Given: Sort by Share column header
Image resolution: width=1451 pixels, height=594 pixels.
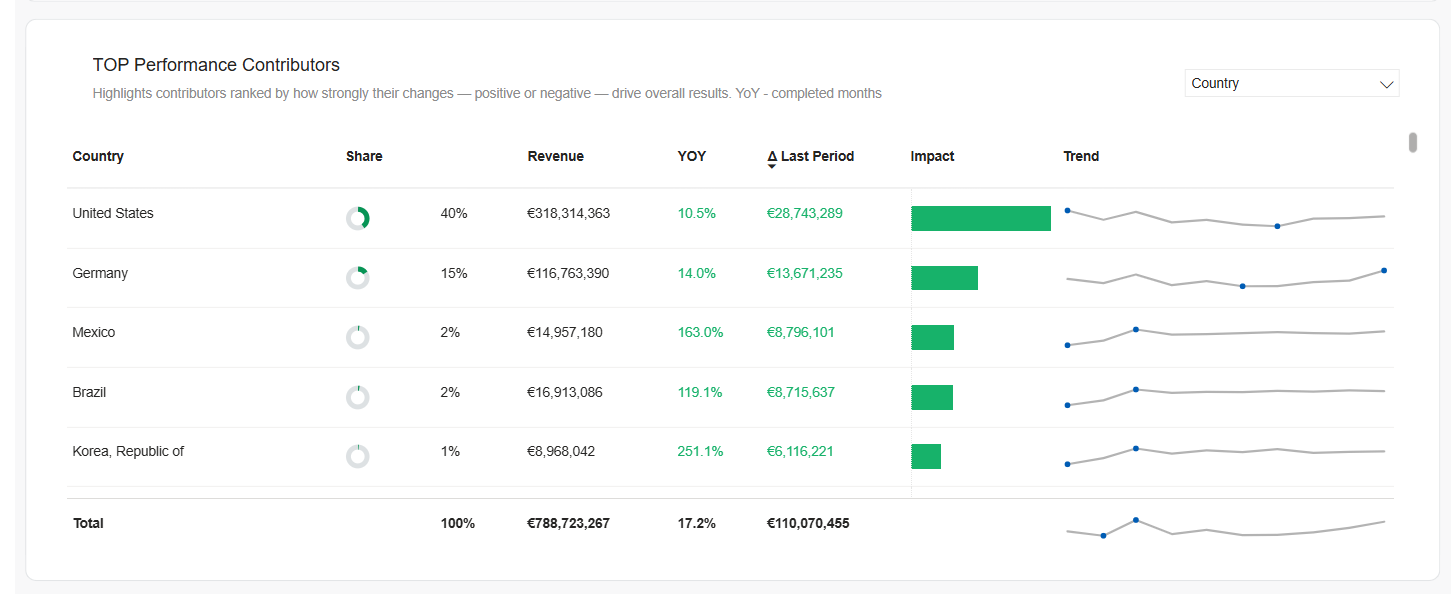Looking at the screenshot, I should click(x=364, y=156).
